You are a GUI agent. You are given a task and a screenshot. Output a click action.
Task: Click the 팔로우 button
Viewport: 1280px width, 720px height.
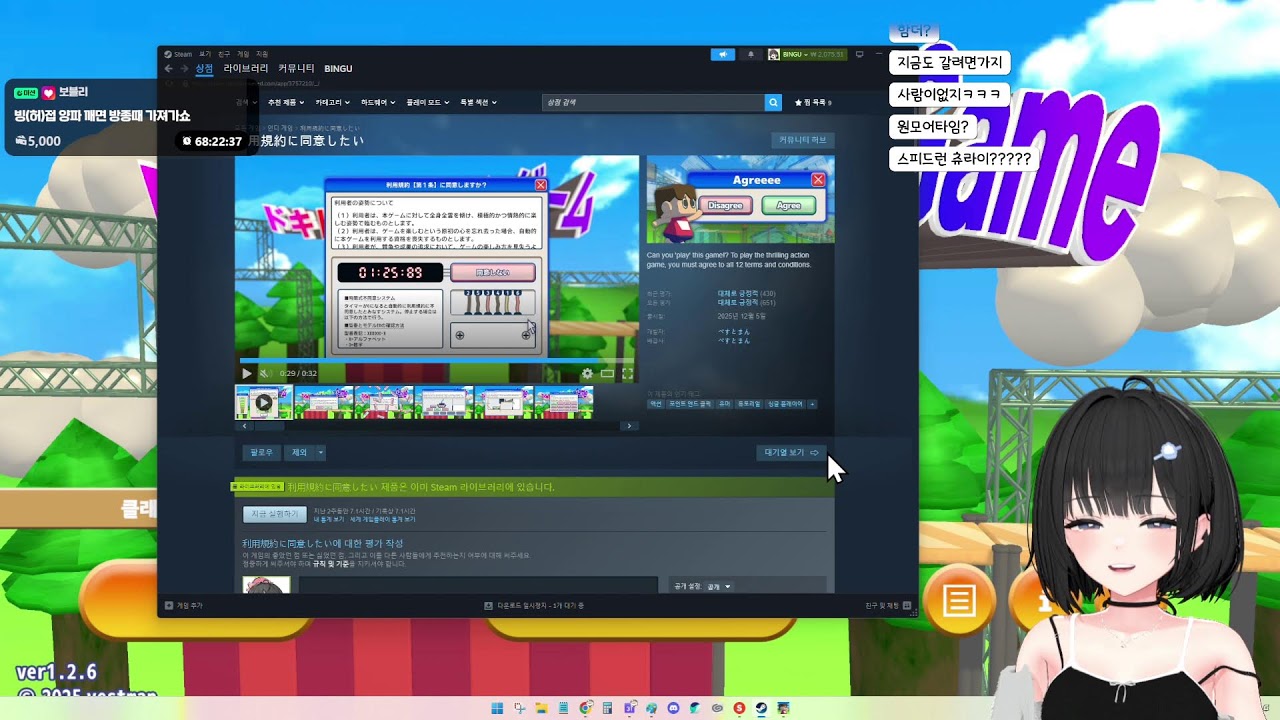(261, 453)
